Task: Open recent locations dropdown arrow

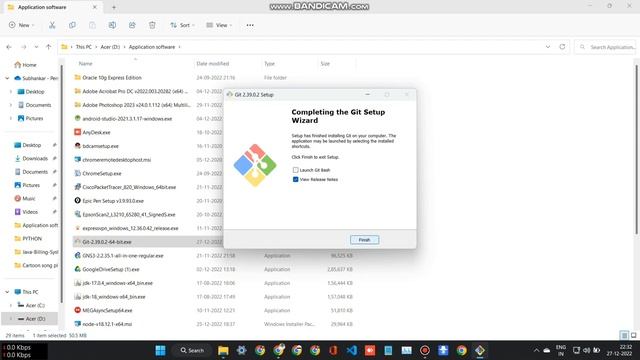Action: tap(36, 47)
